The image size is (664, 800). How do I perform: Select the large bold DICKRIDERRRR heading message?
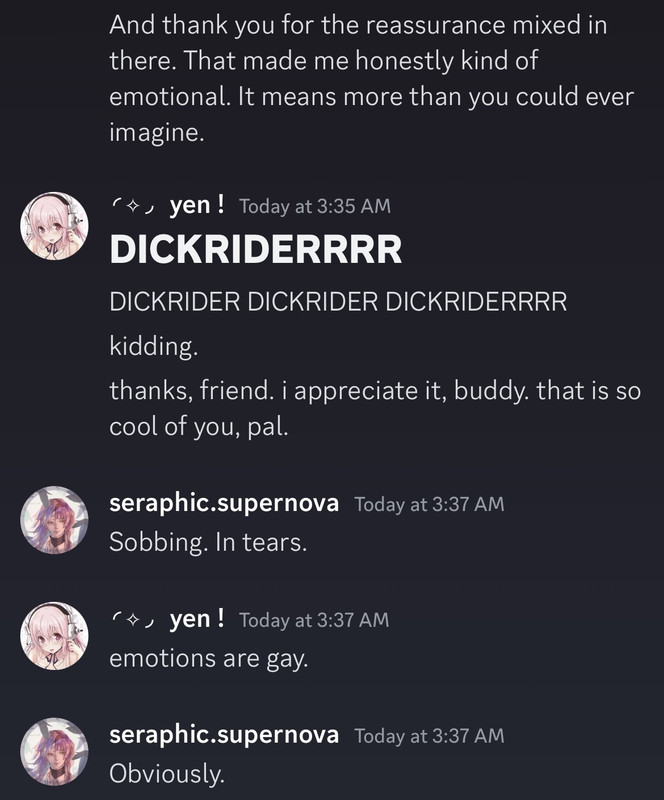point(256,250)
